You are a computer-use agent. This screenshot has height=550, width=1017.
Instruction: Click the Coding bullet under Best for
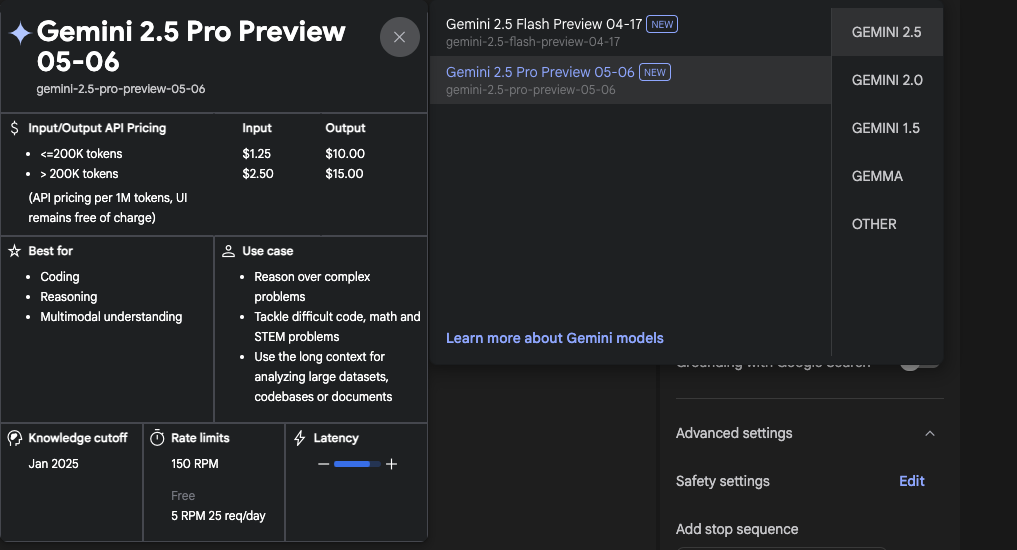coord(60,277)
